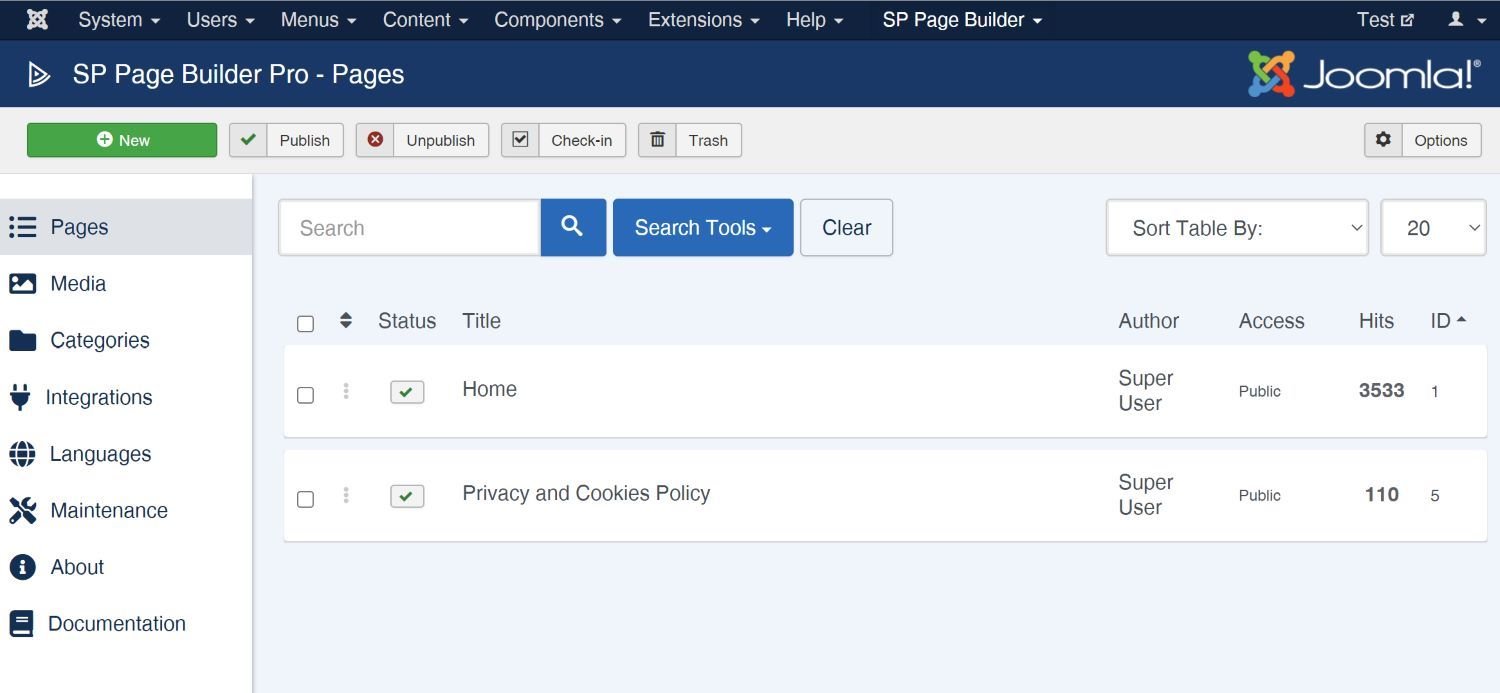The height and width of the screenshot is (693, 1500).
Task: Open the Search Tools dropdown
Action: tap(702, 227)
